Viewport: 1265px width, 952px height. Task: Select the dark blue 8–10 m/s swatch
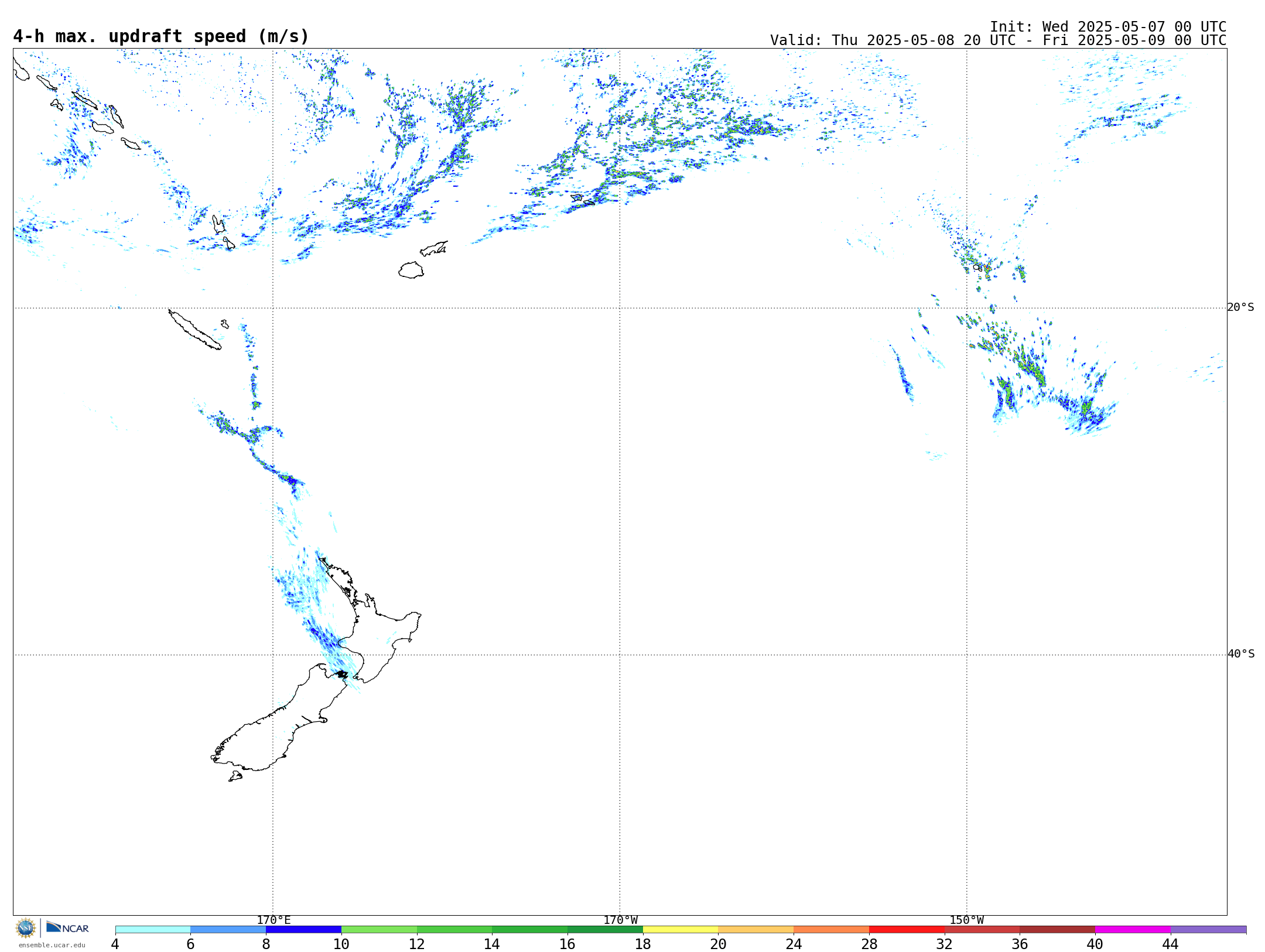pos(303,929)
